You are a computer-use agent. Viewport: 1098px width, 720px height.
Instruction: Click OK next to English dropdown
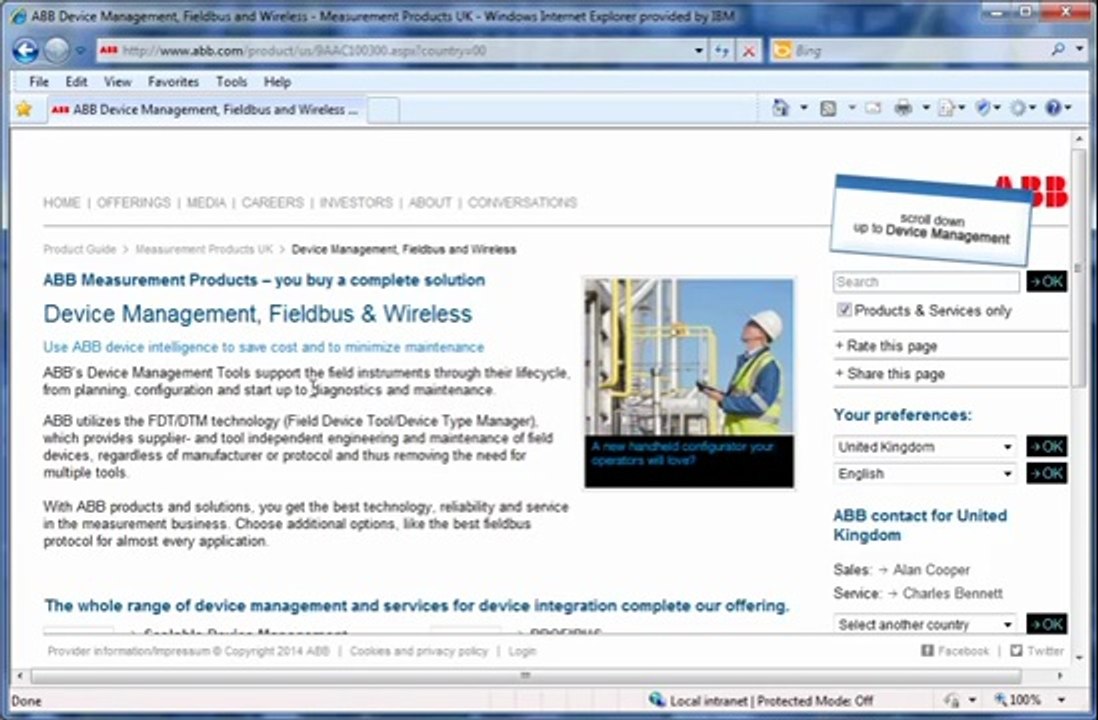pos(1047,473)
